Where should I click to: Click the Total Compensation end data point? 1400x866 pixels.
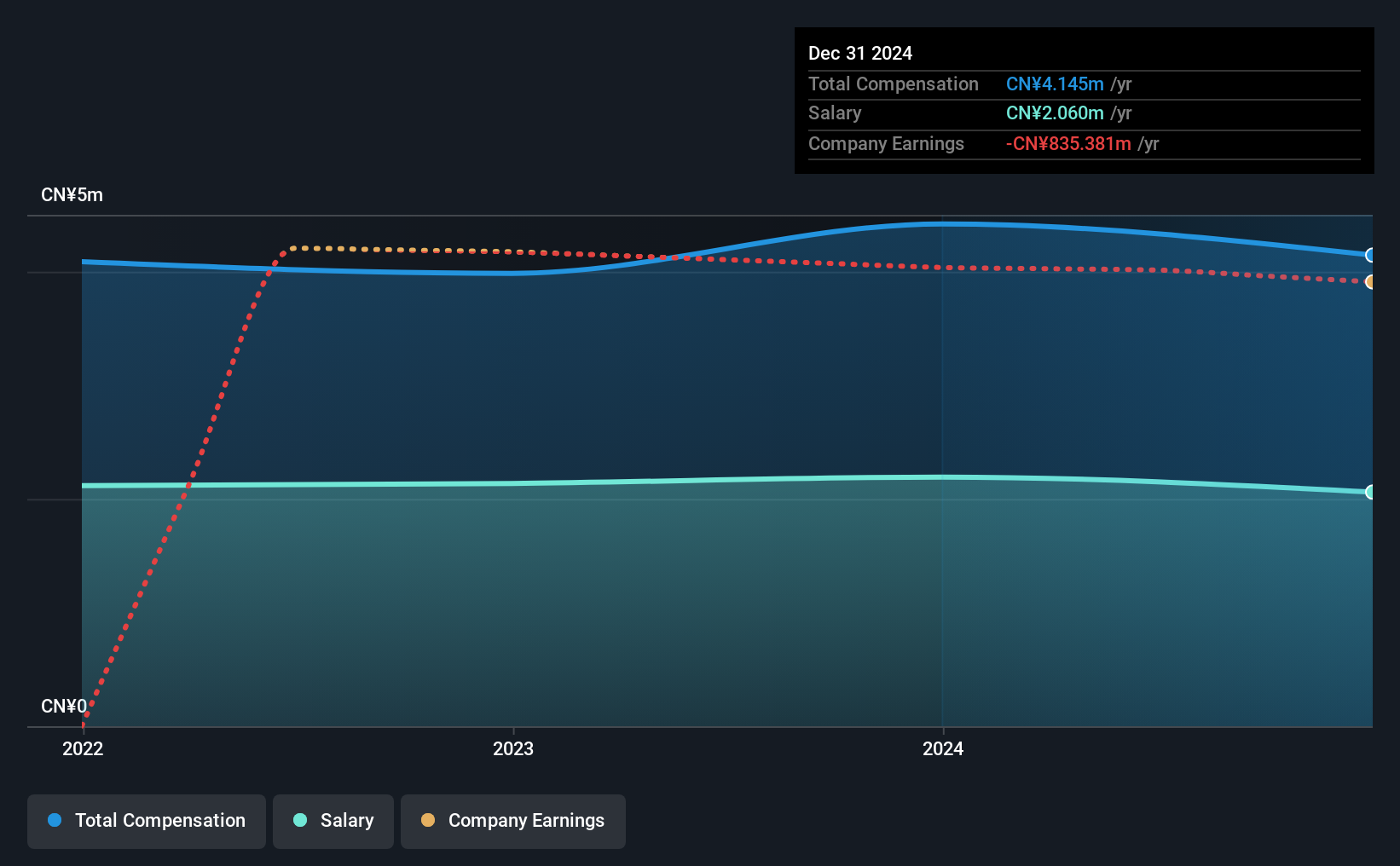[x=1370, y=255]
